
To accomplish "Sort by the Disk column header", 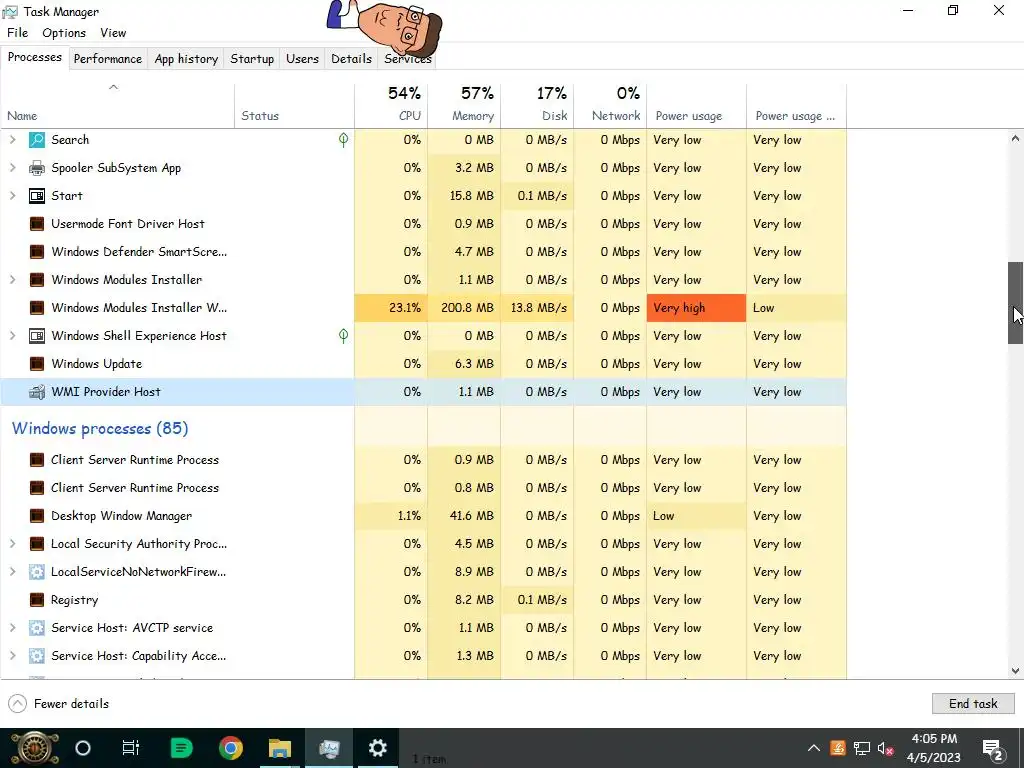I will (x=537, y=104).
